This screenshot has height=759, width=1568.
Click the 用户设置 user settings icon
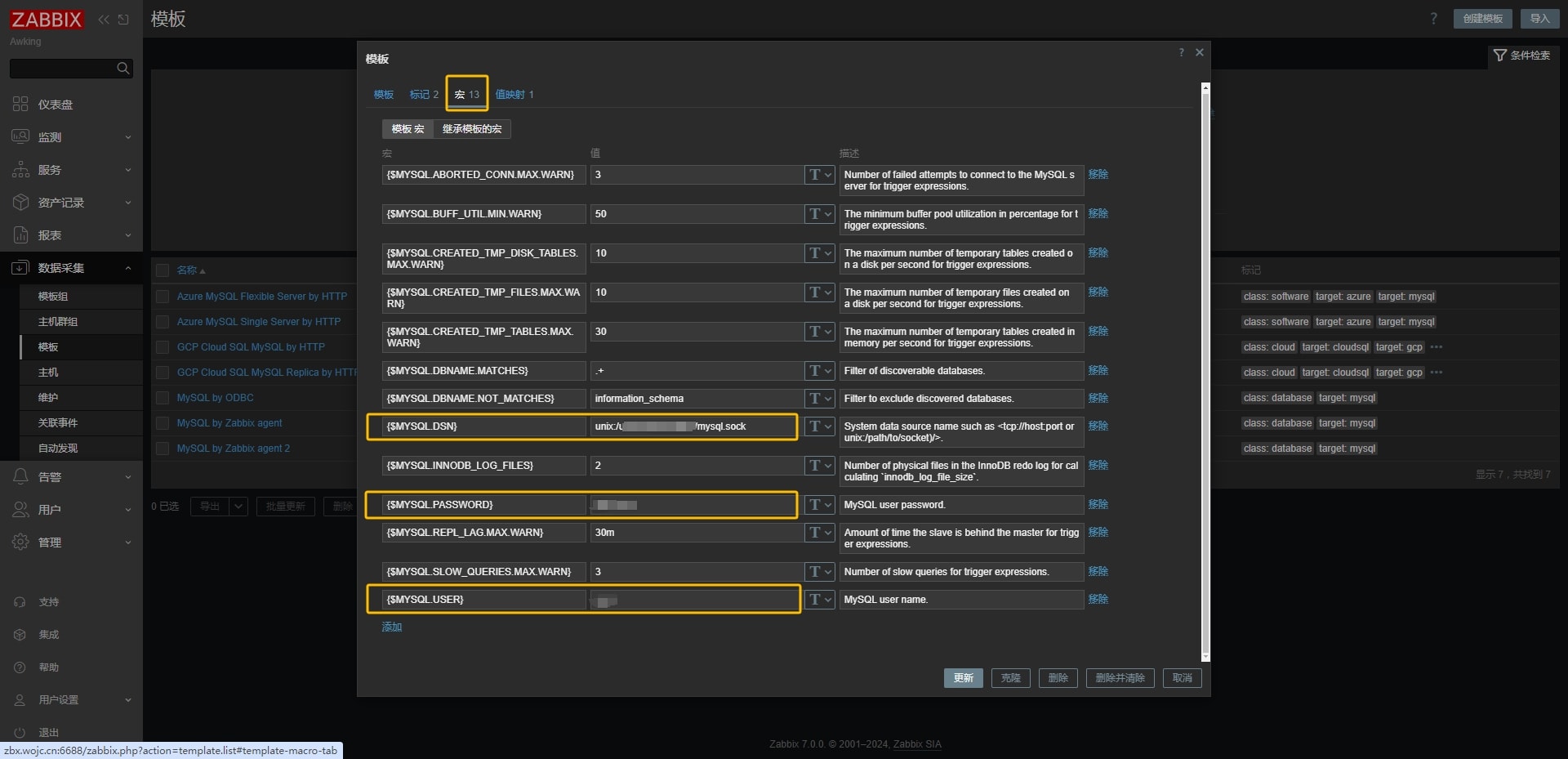click(20, 700)
